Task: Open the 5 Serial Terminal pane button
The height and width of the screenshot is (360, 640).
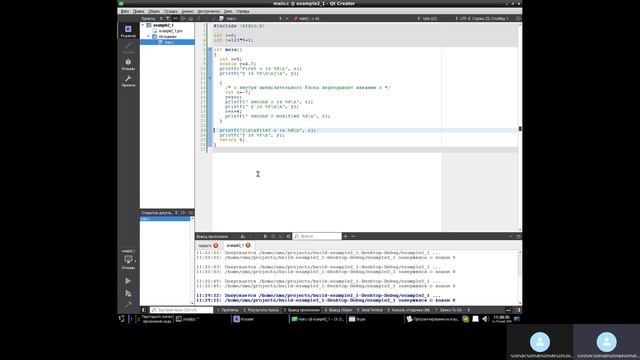Action: (370, 310)
